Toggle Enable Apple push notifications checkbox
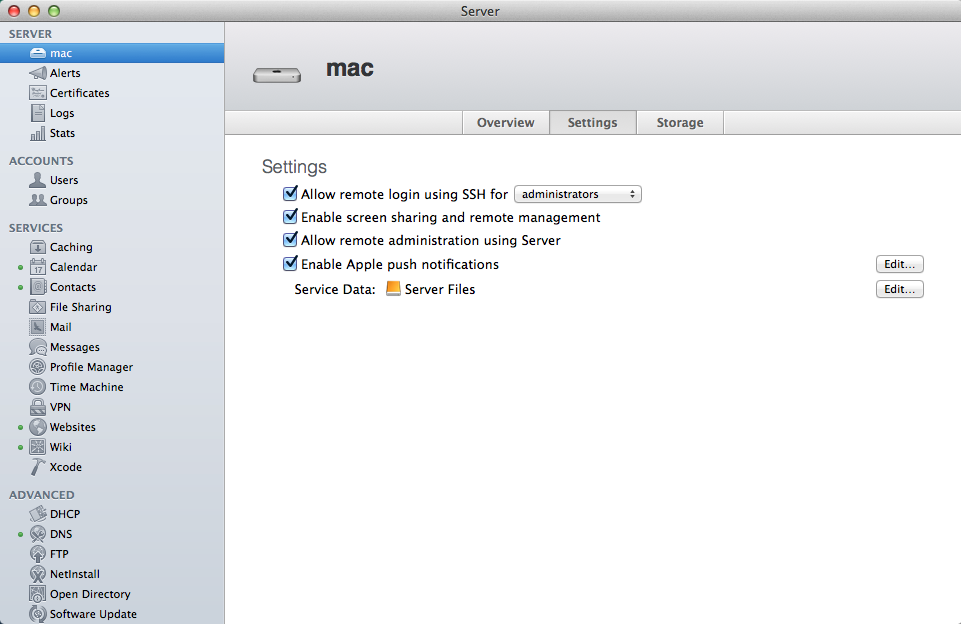961x624 pixels. [291, 264]
